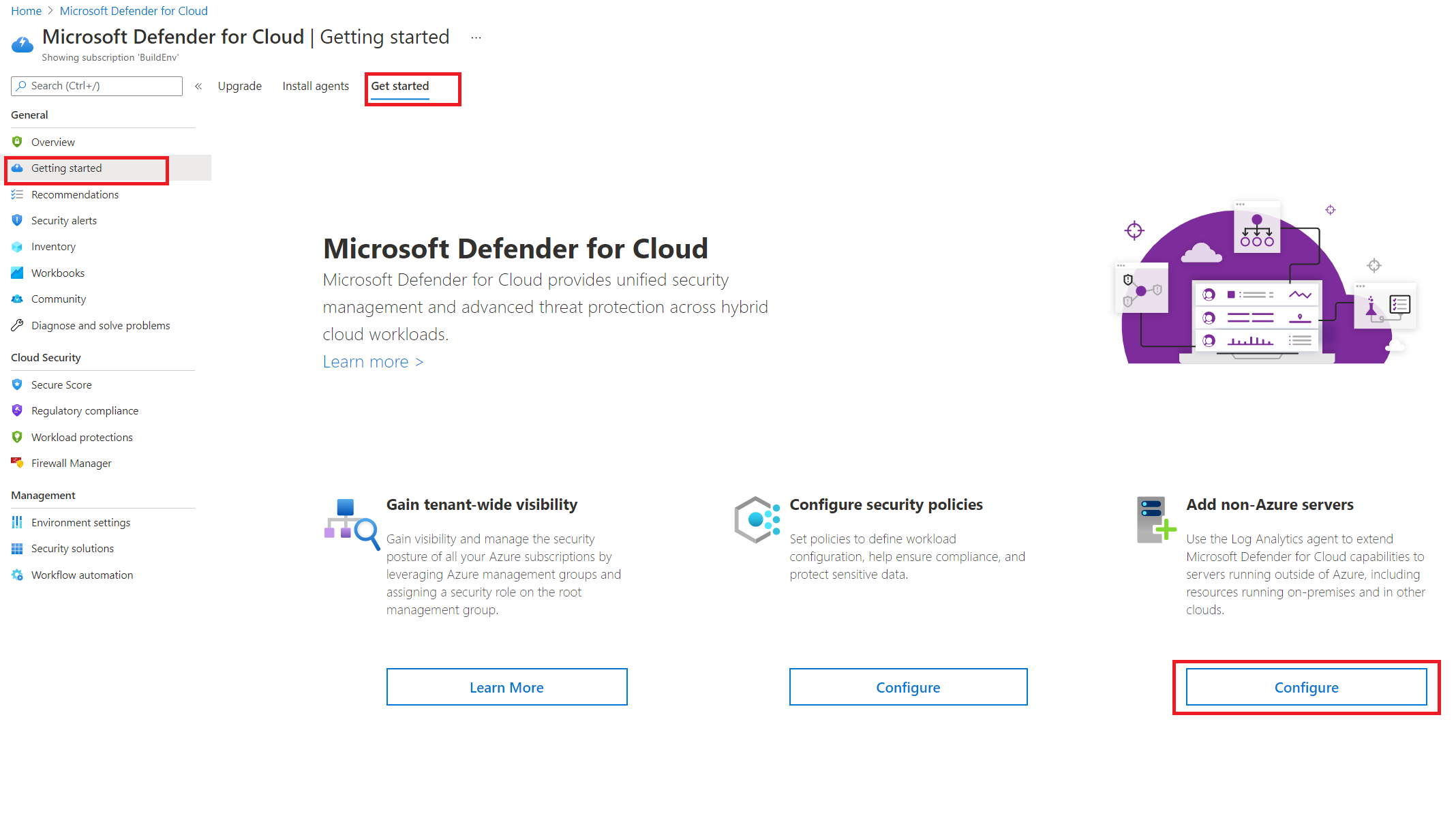Open the page ellipsis menu

pyautogui.click(x=476, y=37)
